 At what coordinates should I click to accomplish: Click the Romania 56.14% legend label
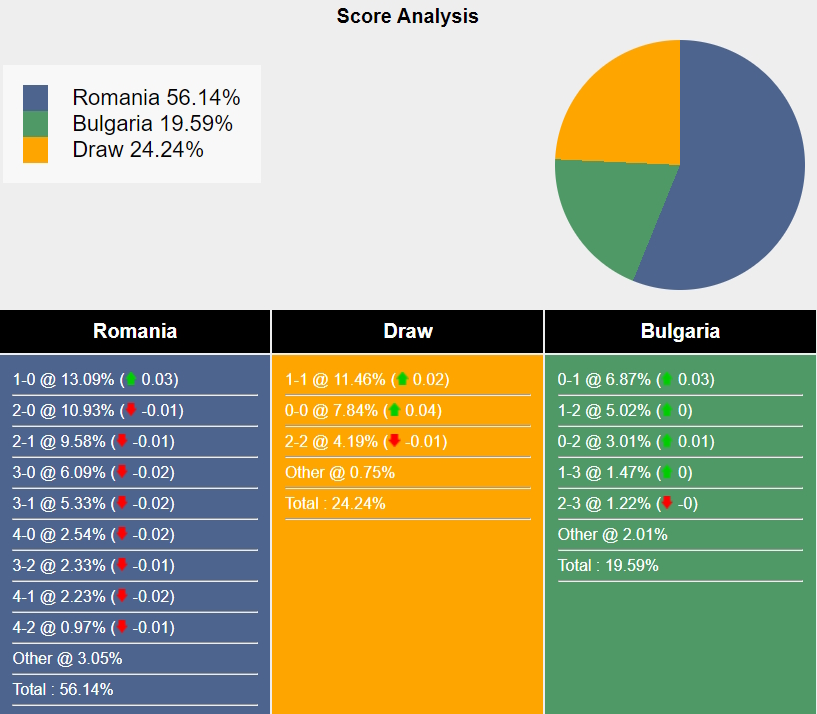[156, 98]
